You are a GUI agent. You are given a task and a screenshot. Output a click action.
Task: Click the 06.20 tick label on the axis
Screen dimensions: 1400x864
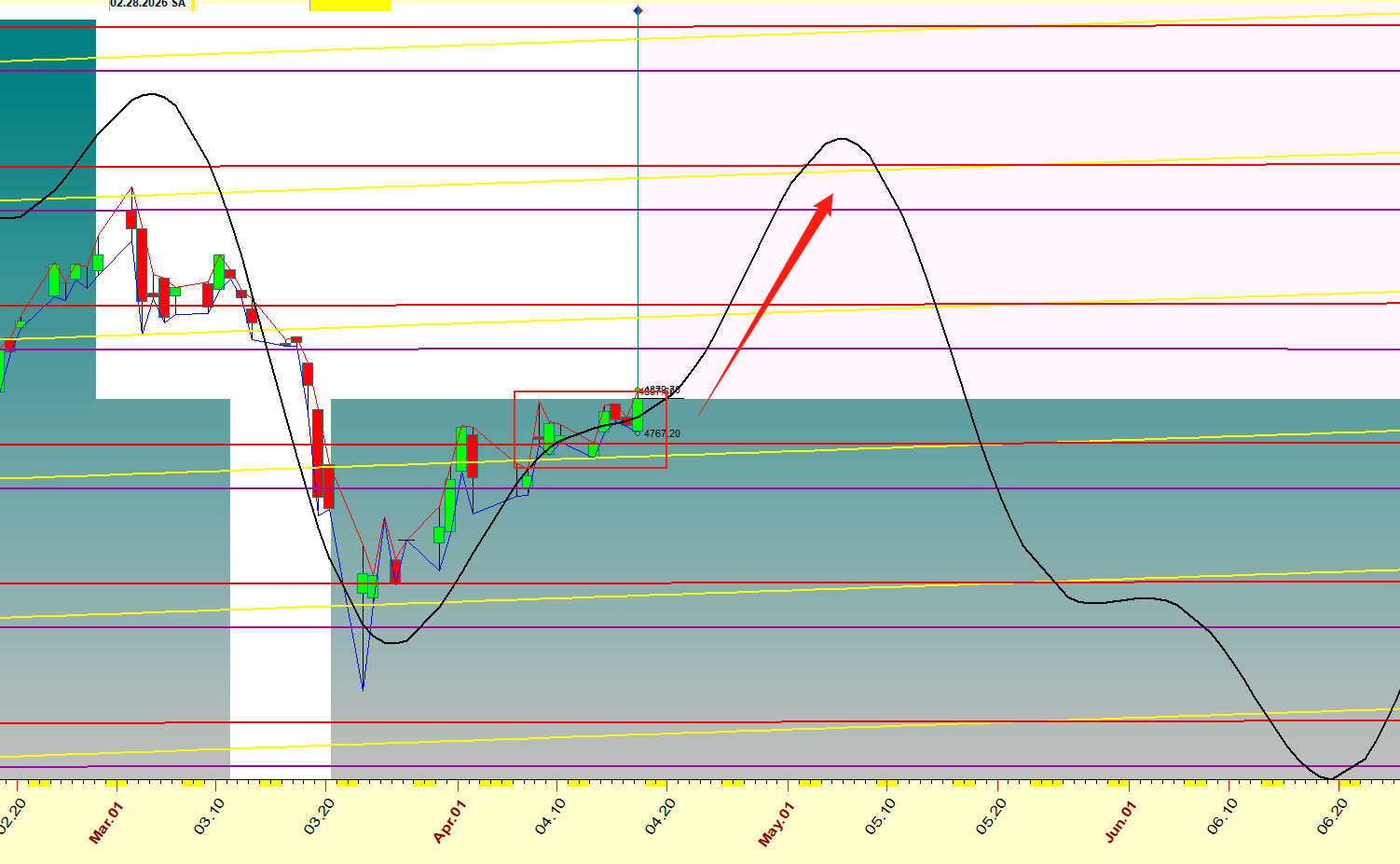click(x=1332, y=816)
